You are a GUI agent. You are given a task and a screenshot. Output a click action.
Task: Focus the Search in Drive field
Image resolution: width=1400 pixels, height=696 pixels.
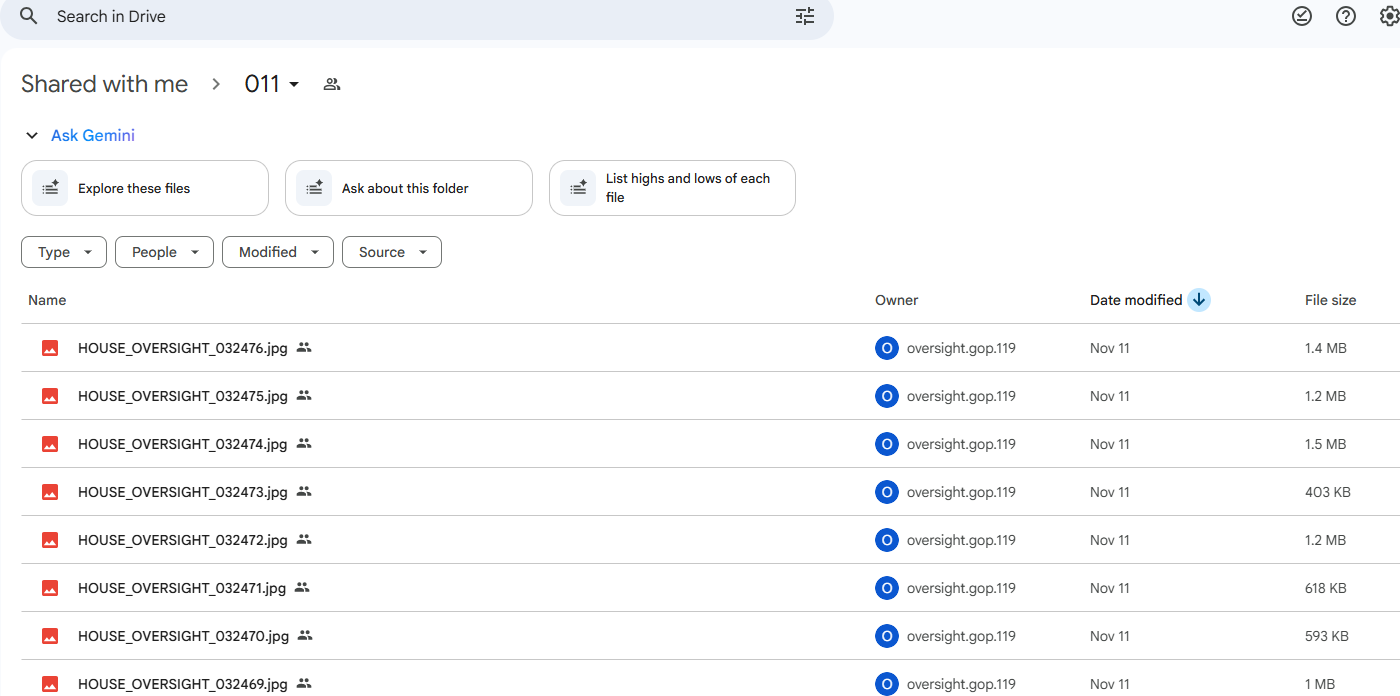tap(400, 16)
